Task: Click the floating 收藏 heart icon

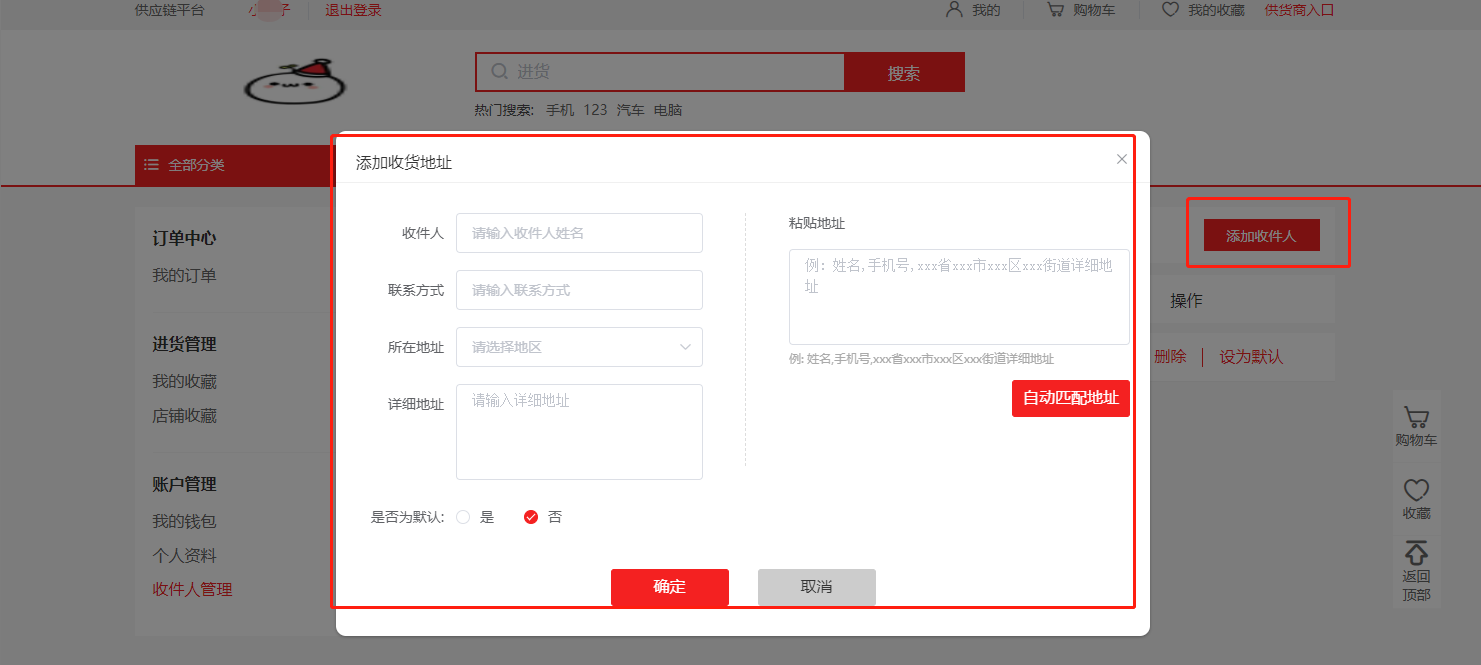Action: pos(1416,490)
